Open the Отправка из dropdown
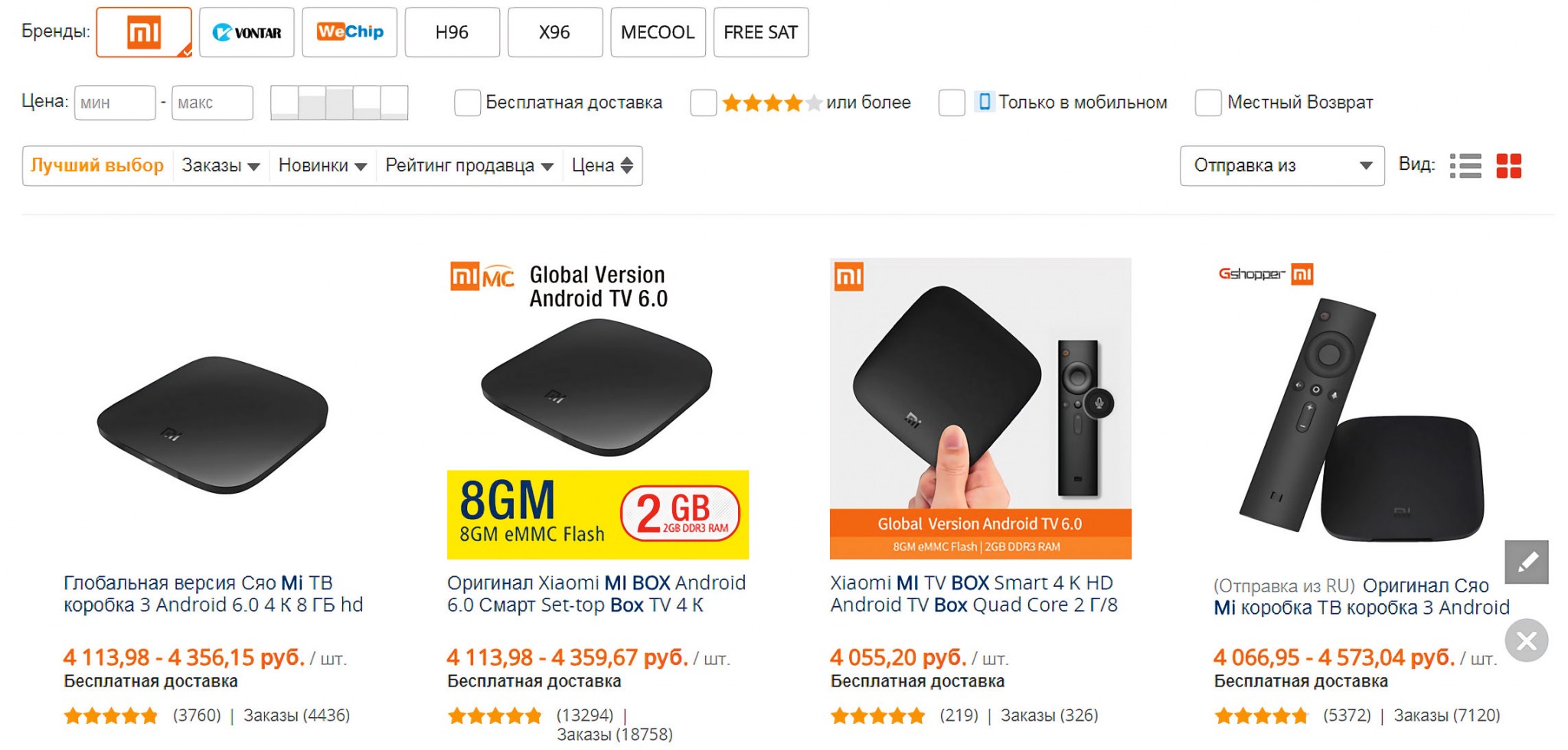The height and width of the screenshot is (750, 1568). pos(1282,165)
